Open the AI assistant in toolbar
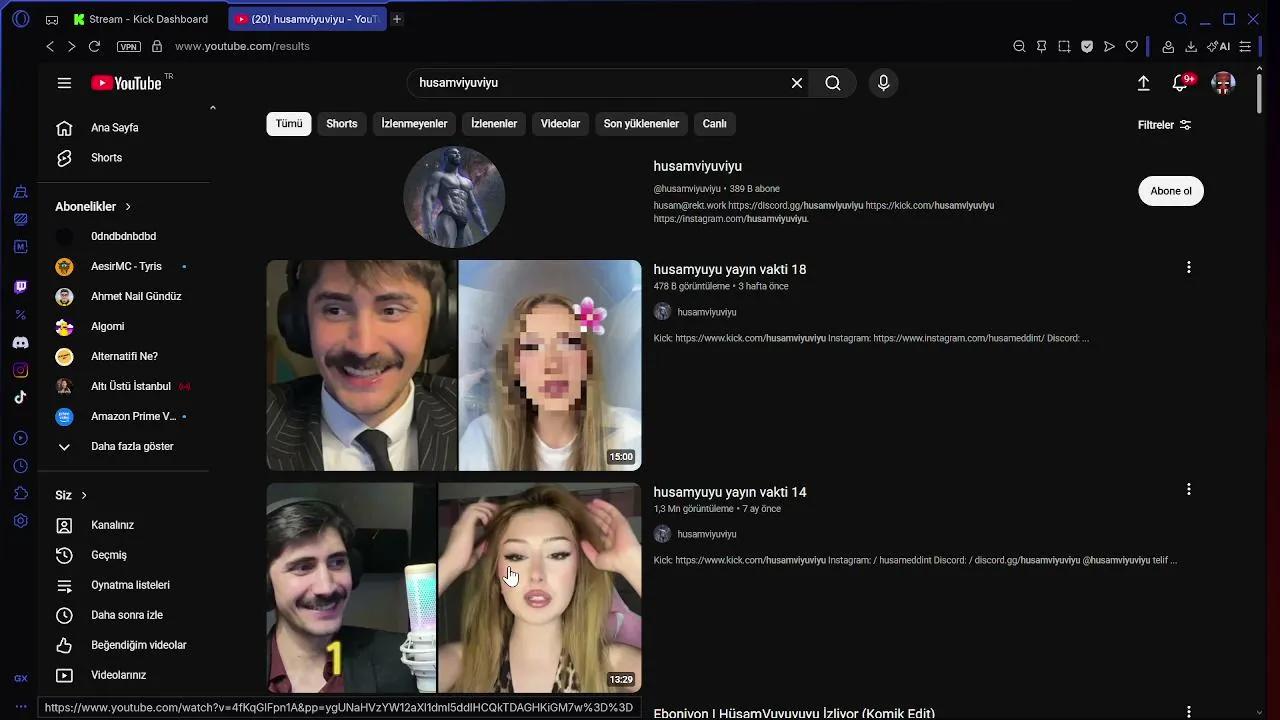 click(1218, 46)
